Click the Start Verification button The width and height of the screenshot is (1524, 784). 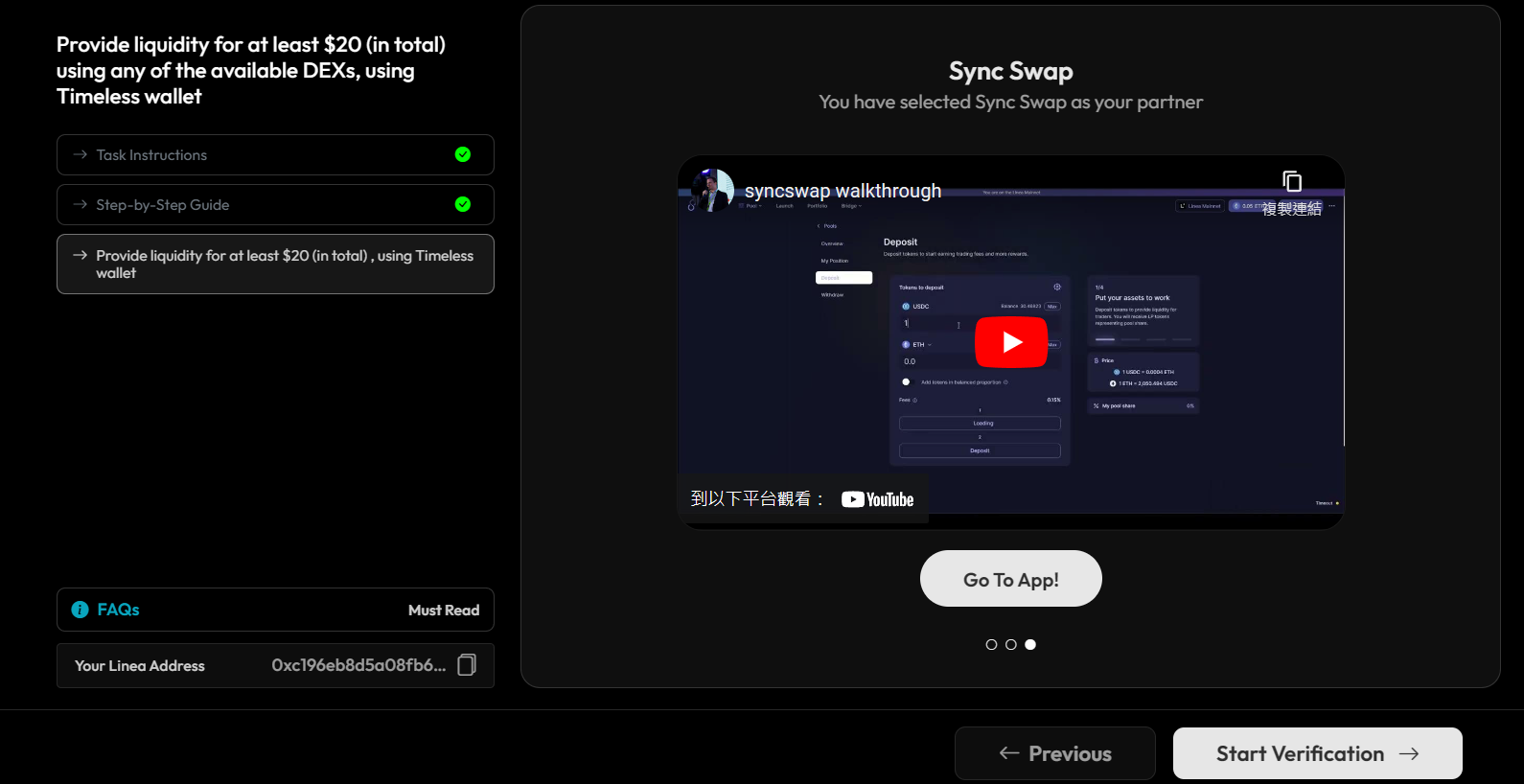click(1317, 753)
